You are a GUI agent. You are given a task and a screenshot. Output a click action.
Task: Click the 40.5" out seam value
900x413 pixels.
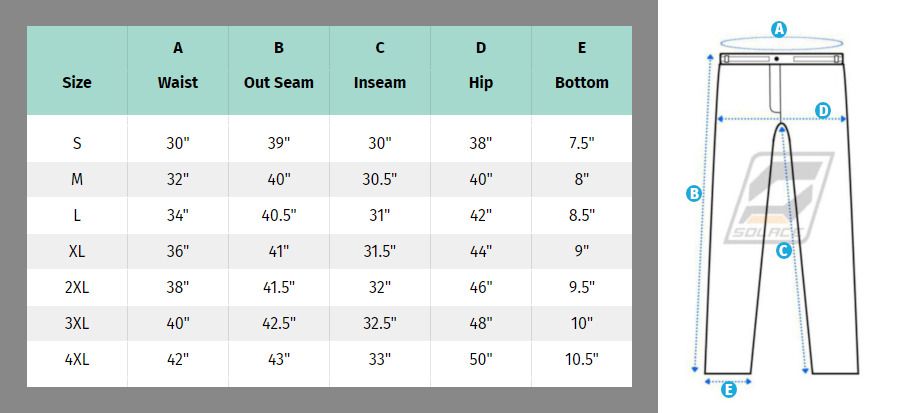click(x=278, y=216)
